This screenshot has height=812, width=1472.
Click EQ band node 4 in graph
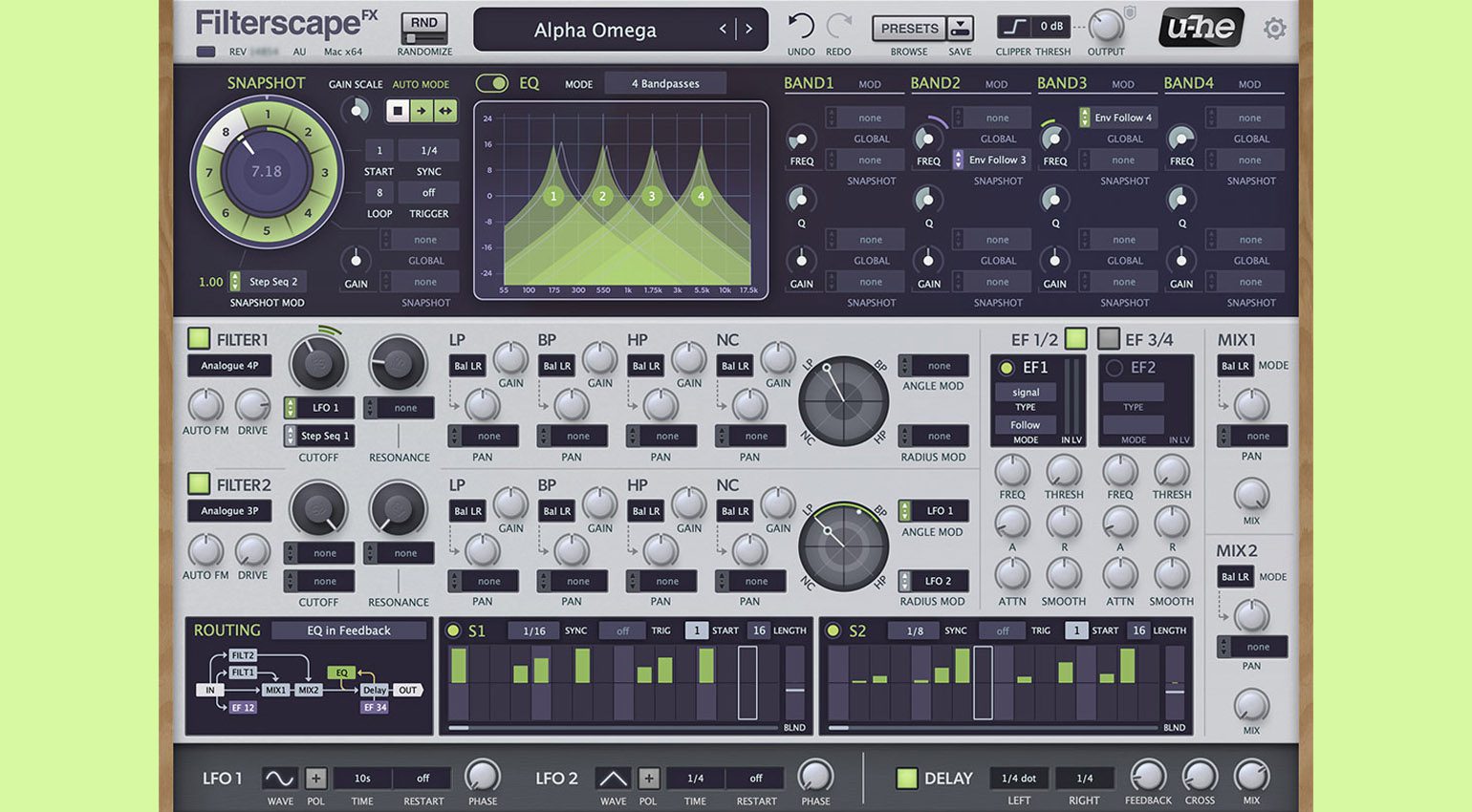coord(701,196)
